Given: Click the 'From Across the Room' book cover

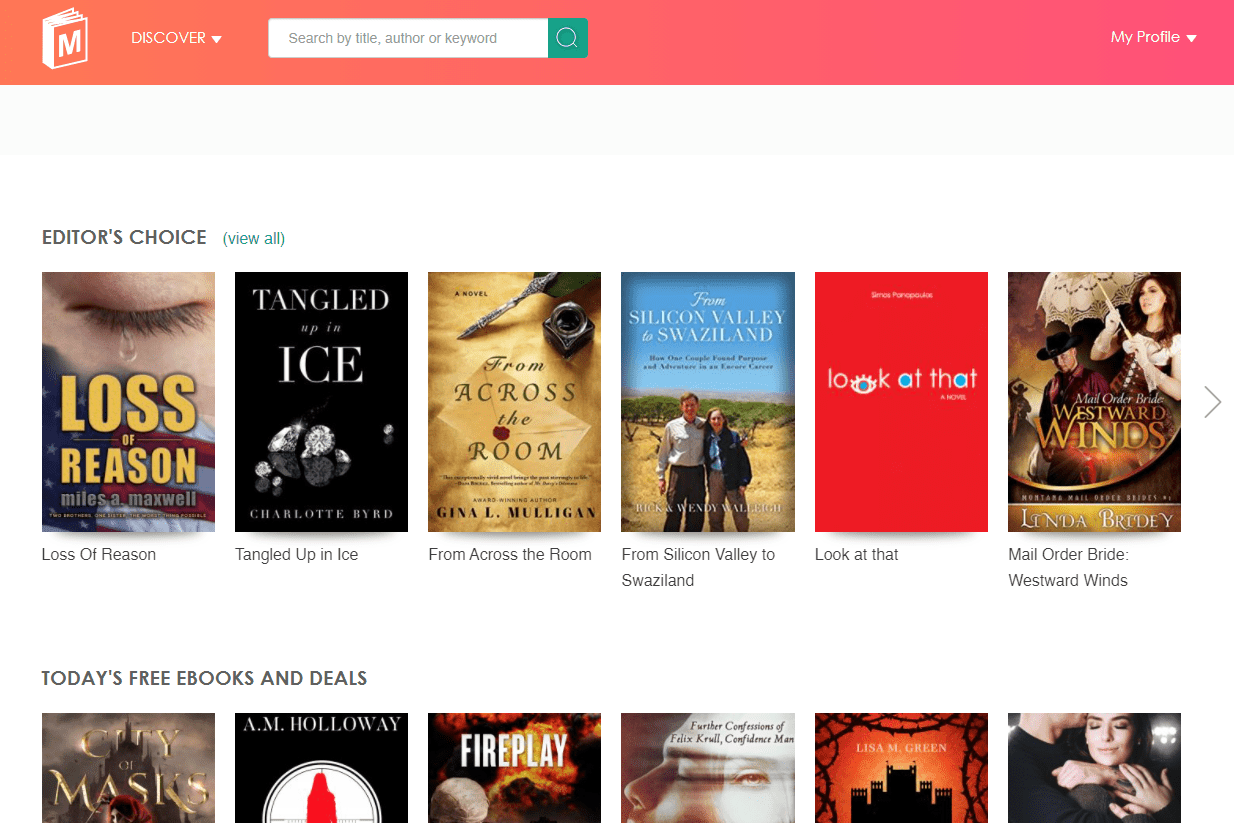Looking at the screenshot, I should click(514, 401).
